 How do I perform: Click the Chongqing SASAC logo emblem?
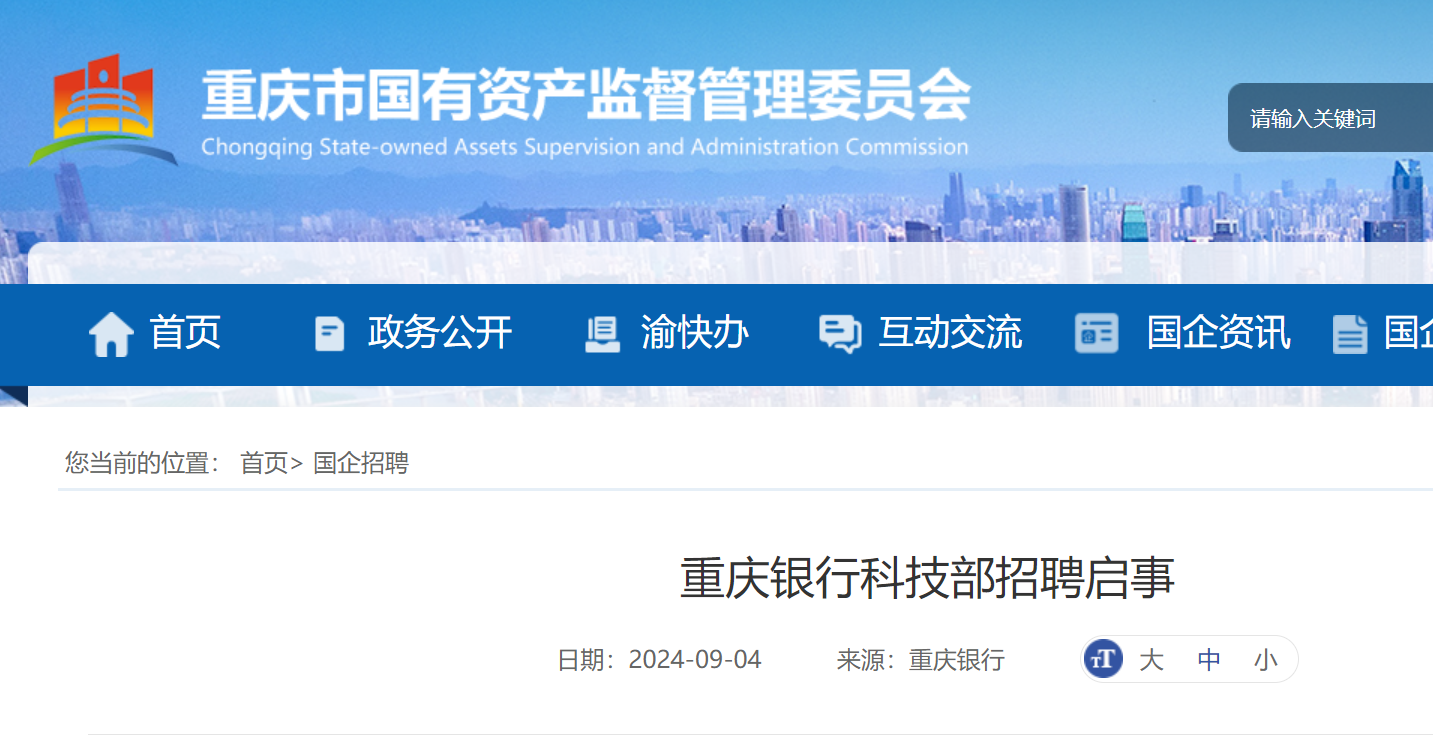(x=103, y=110)
